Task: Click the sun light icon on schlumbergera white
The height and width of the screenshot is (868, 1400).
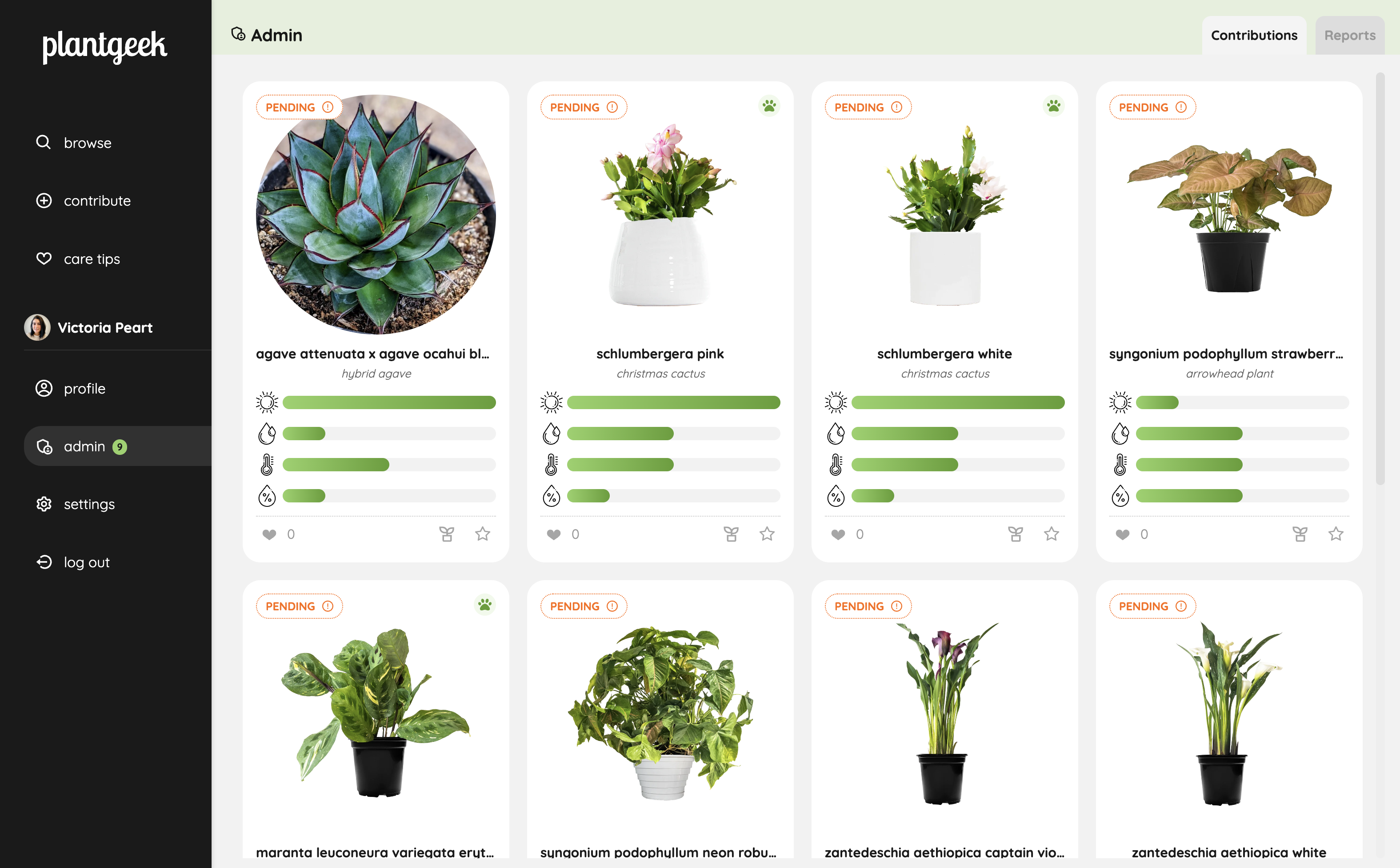Action: 836,402
